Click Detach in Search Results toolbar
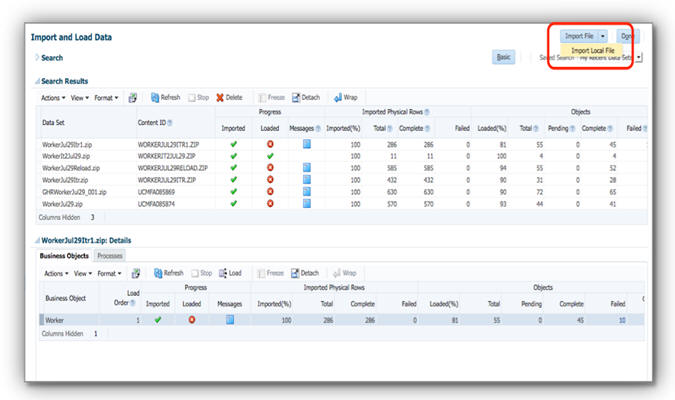Screen dimensions: 675x400 306,98
